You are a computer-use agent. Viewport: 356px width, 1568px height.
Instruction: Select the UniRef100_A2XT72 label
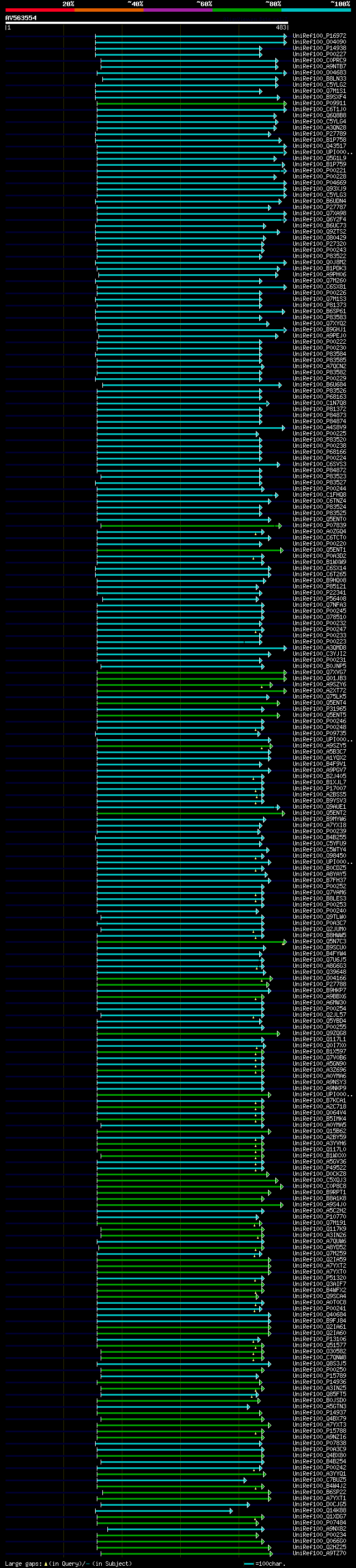point(319,690)
